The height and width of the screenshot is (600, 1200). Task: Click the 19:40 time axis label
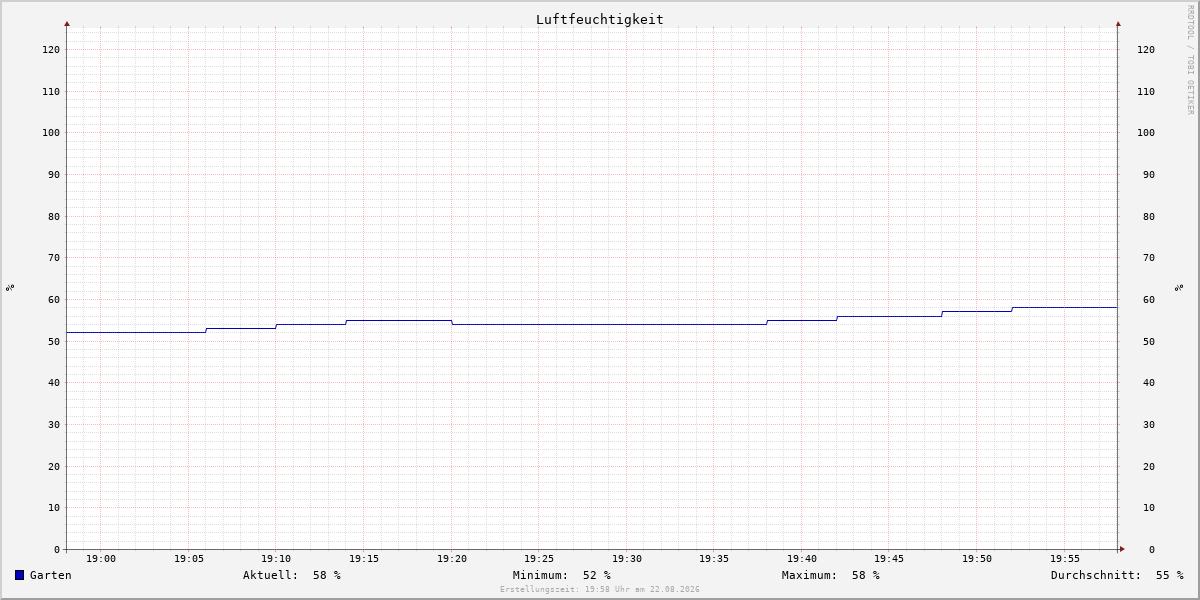pyautogui.click(x=802, y=559)
